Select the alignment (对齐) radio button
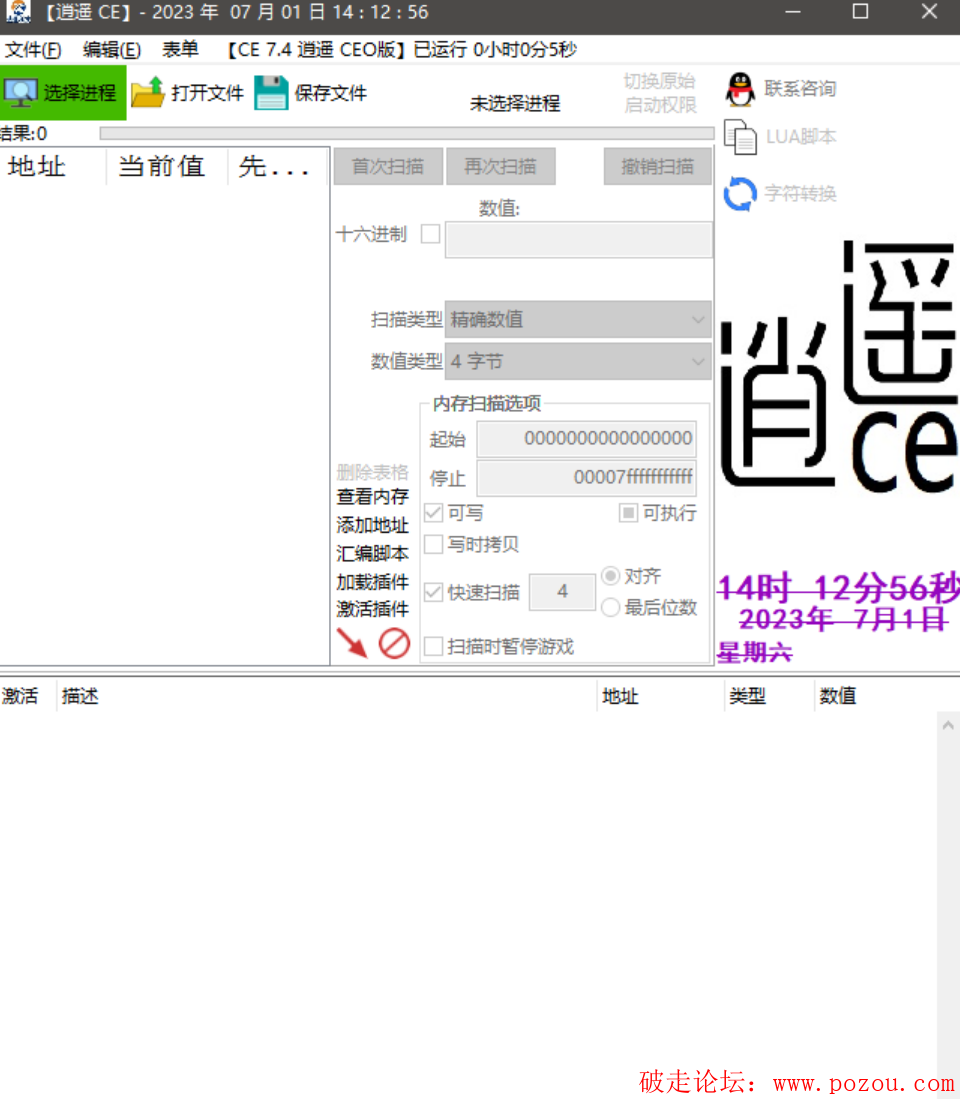Screen dimensions: 960x1099 (x=610, y=575)
